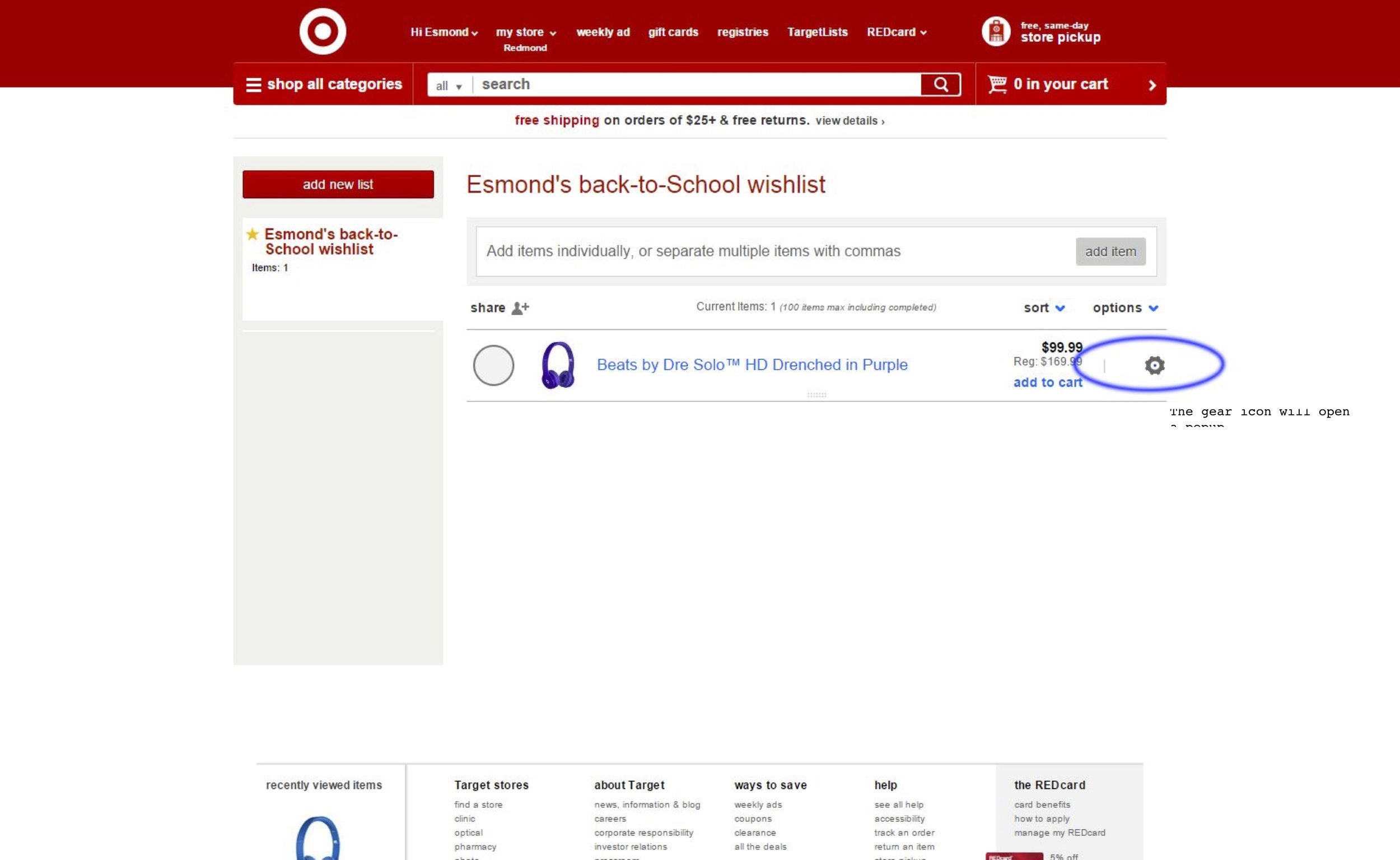The width and height of the screenshot is (1400, 860).
Task: Click free same-day store pickup link
Action: pyautogui.click(x=1061, y=32)
